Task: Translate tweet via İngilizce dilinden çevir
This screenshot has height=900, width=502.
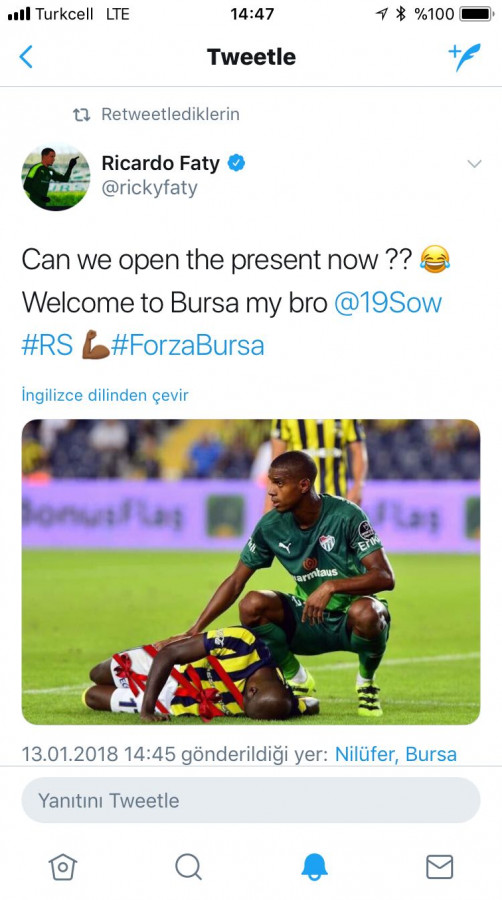Action: 105,395
